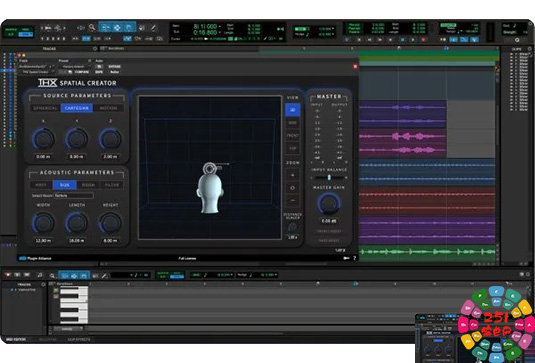Select the Trim tool in MIDI editor
This screenshot has width=535, height=363.
click(x=64, y=275)
